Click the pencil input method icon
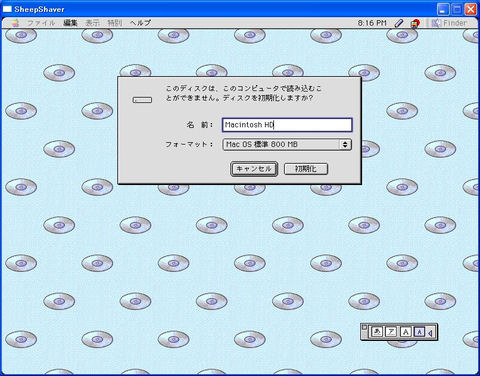Screen dimensions: 480x376 (x=399, y=23)
